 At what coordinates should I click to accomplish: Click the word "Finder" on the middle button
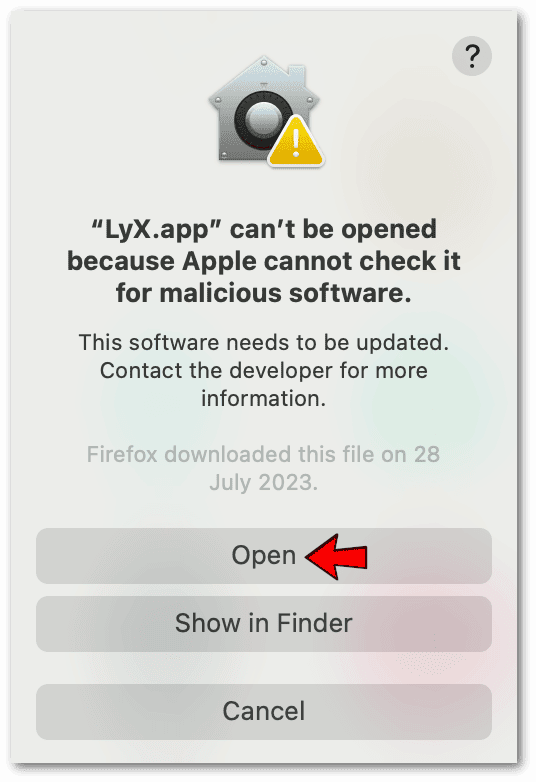click(x=315, y=623)
